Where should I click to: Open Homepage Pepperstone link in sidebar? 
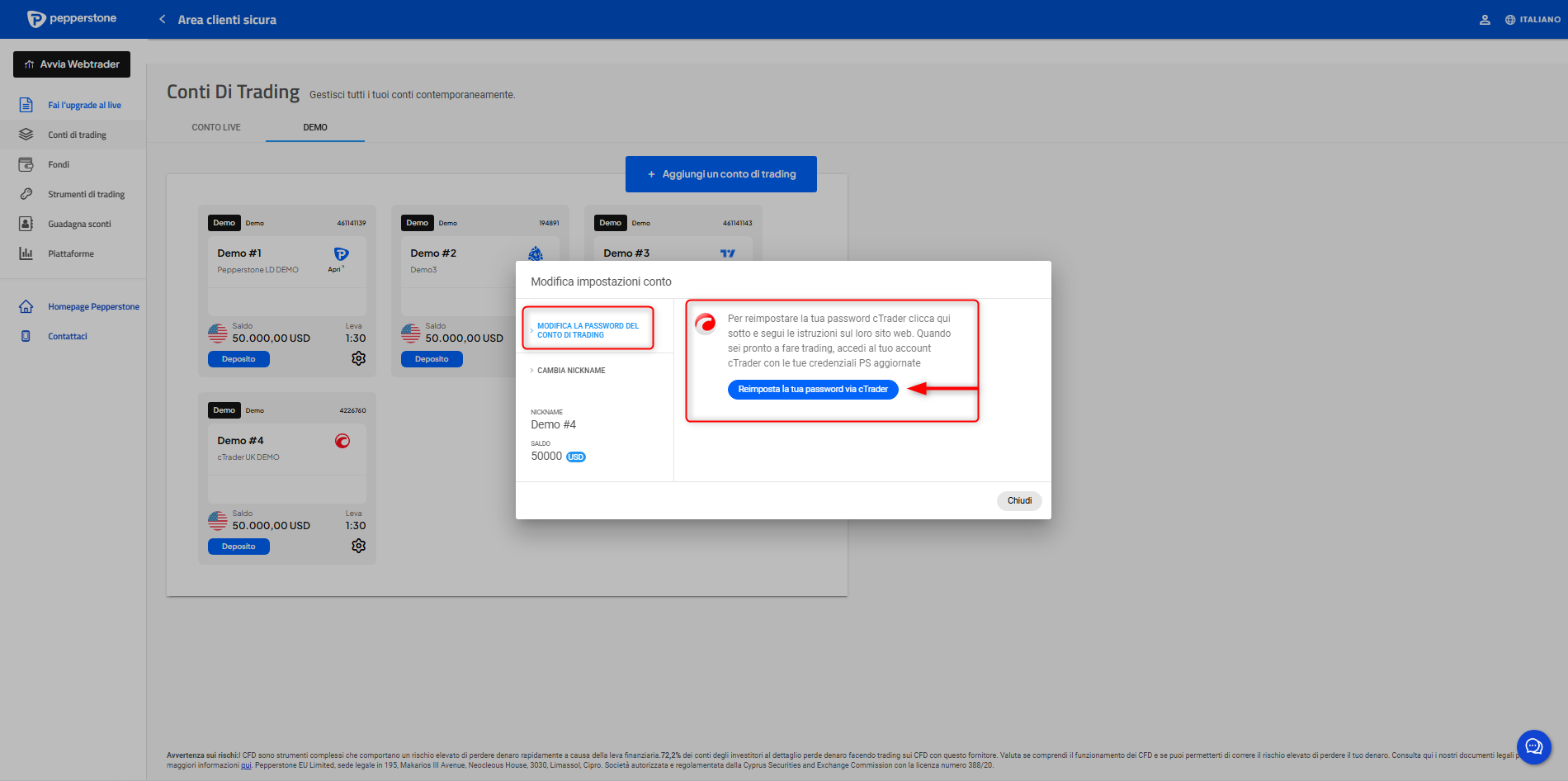[x=93, y=306]
